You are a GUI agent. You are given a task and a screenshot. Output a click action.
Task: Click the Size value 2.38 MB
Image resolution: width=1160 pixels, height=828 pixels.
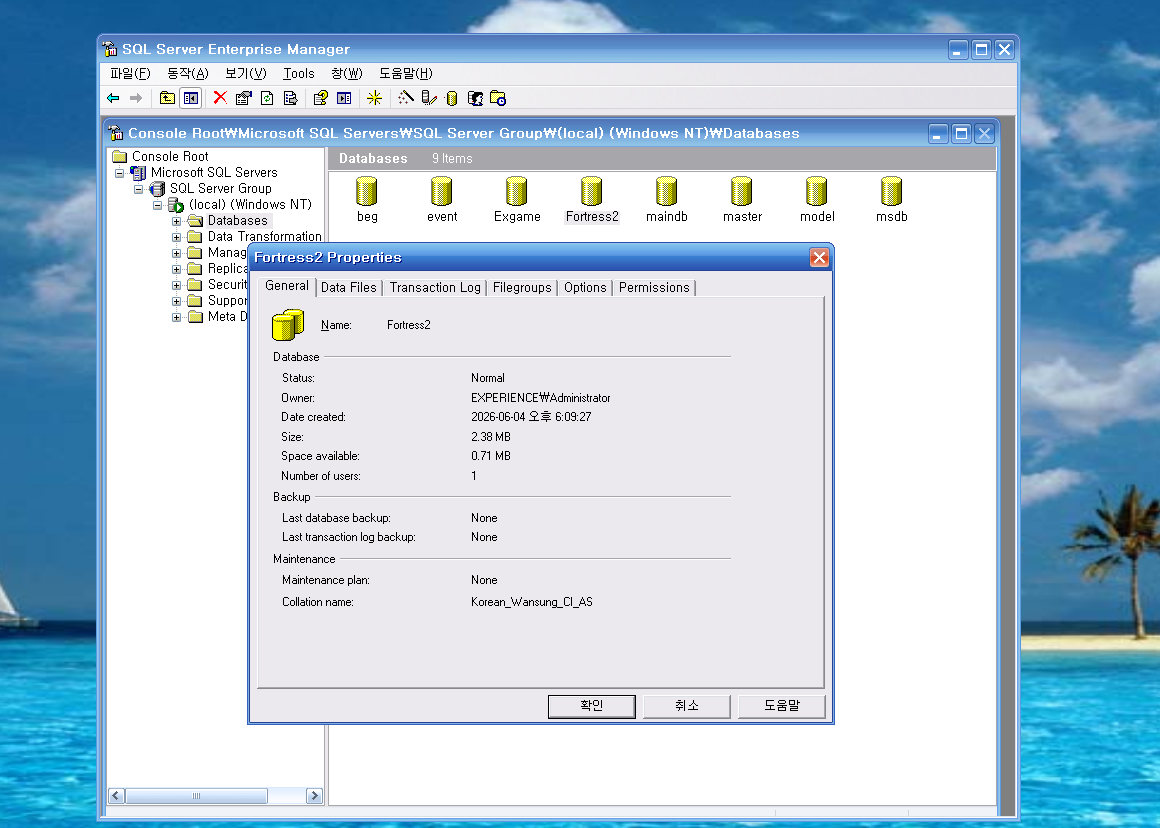[x=491, y=437]
